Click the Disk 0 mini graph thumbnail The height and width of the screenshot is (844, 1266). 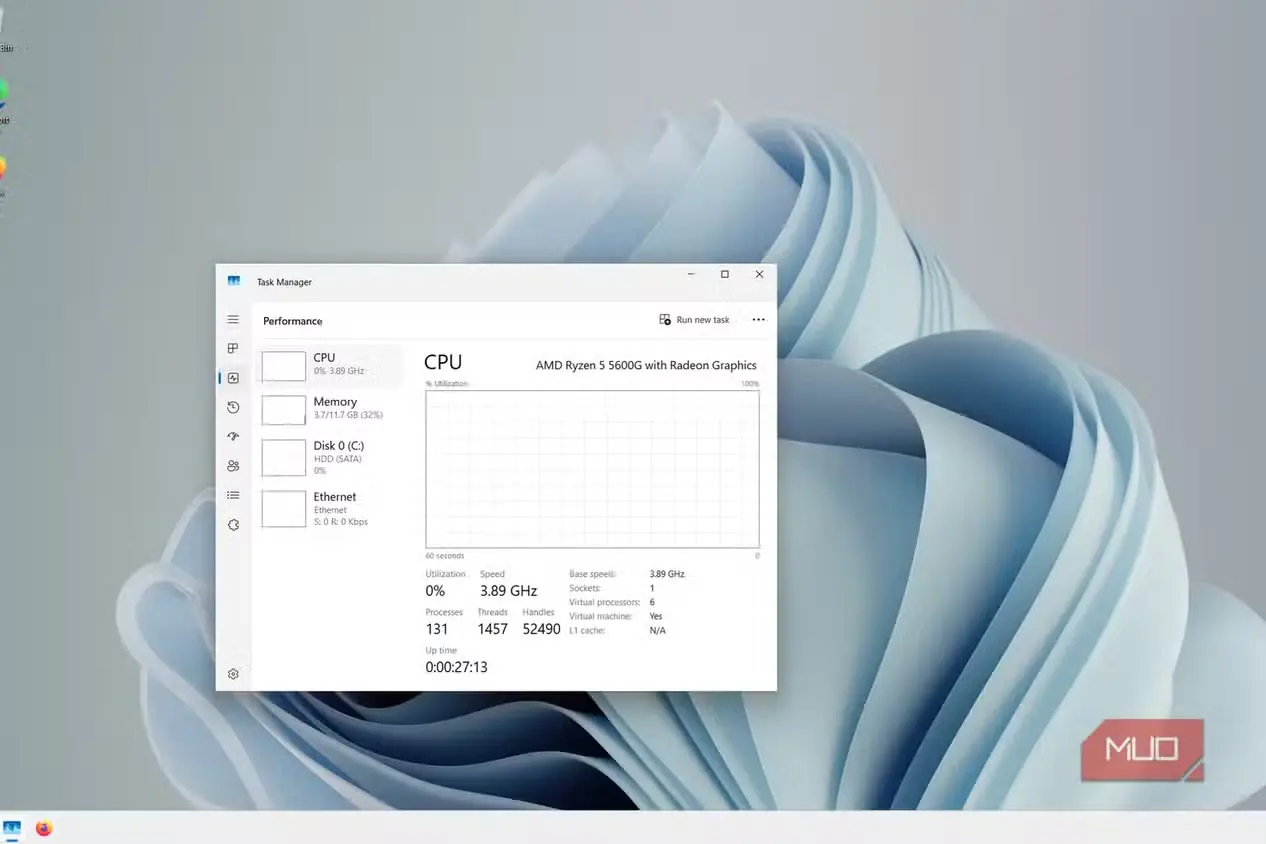284,458
